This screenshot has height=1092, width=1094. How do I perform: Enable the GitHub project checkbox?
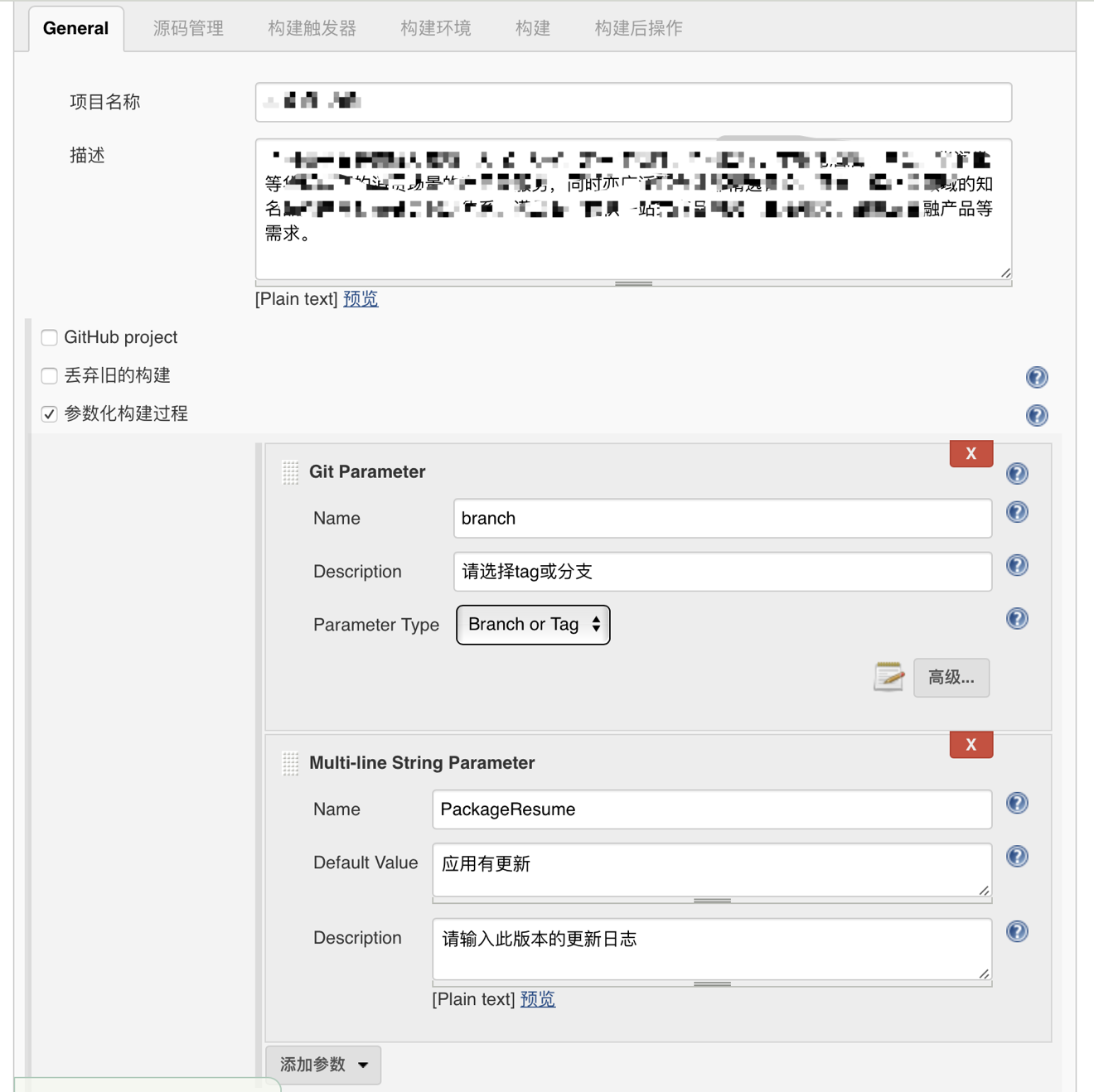click(x=50, y=337)
